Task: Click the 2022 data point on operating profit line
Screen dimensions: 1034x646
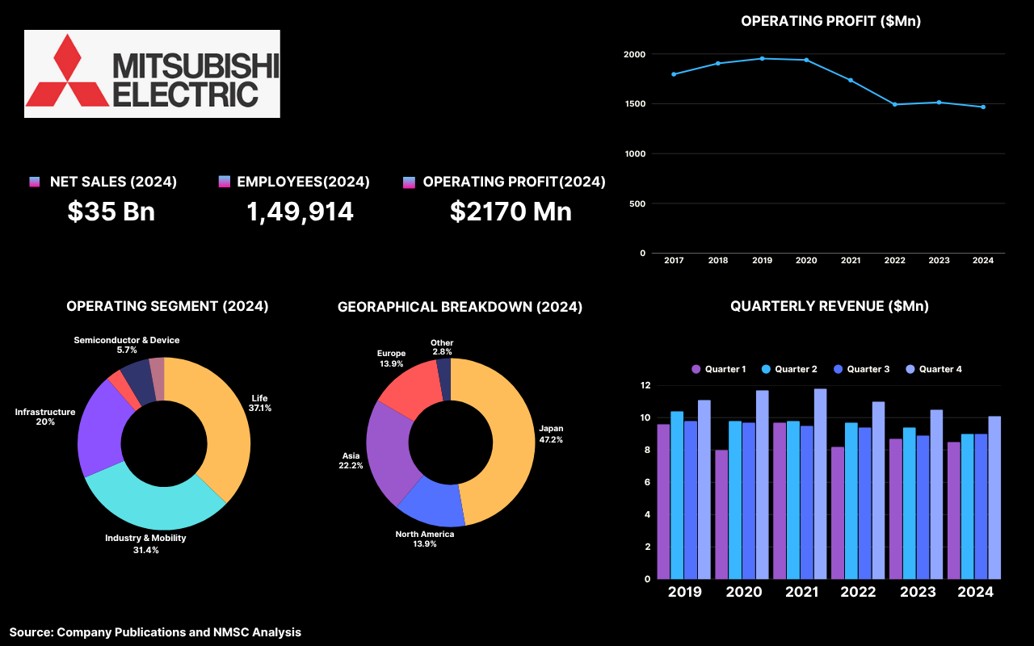Action: click(x=894, y=104)
